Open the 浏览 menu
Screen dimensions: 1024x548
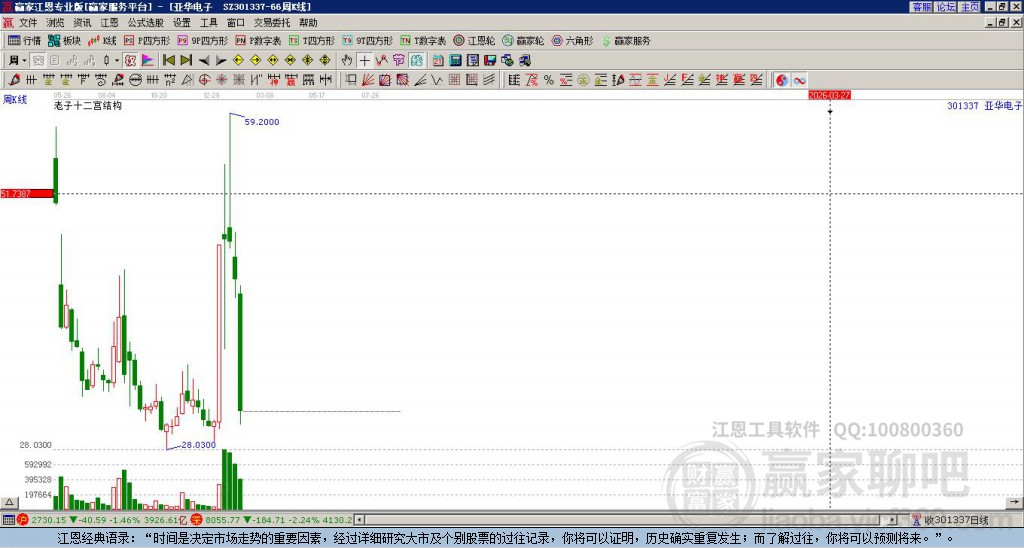56,23
